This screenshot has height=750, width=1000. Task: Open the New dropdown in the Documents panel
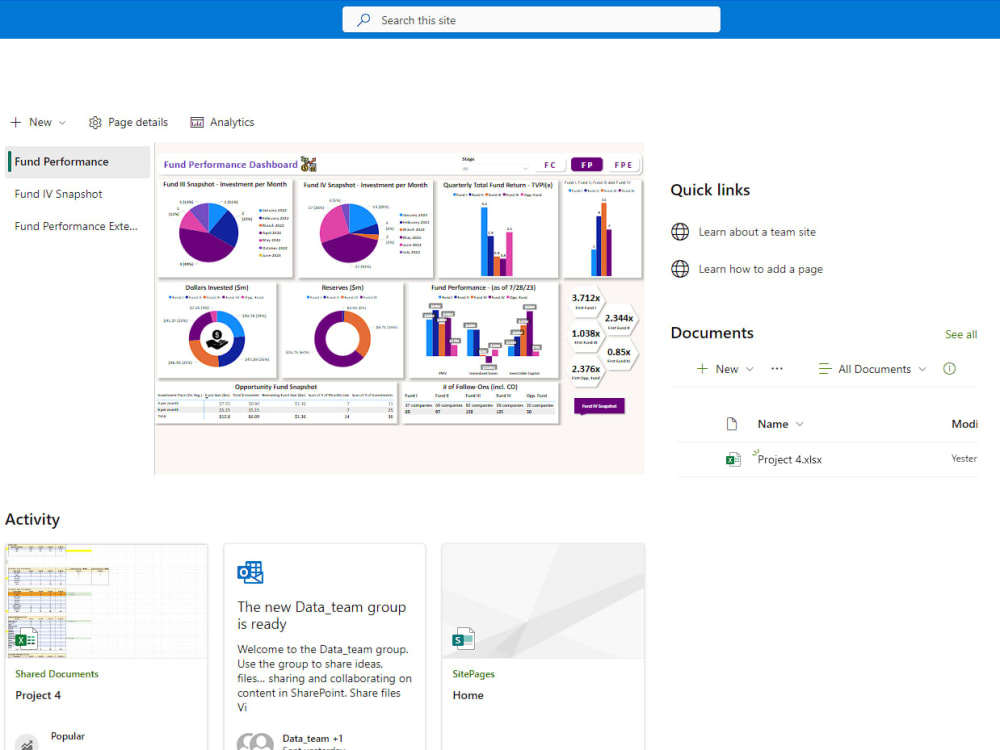tap(722, 368)
